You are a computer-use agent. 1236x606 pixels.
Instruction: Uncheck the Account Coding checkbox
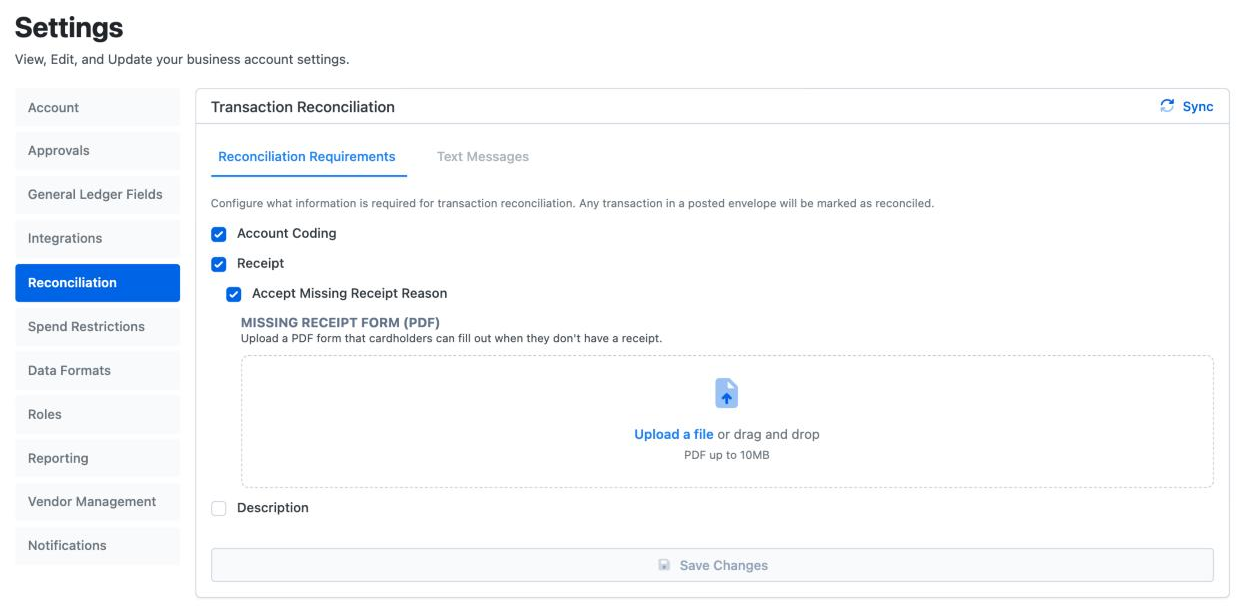219,234
